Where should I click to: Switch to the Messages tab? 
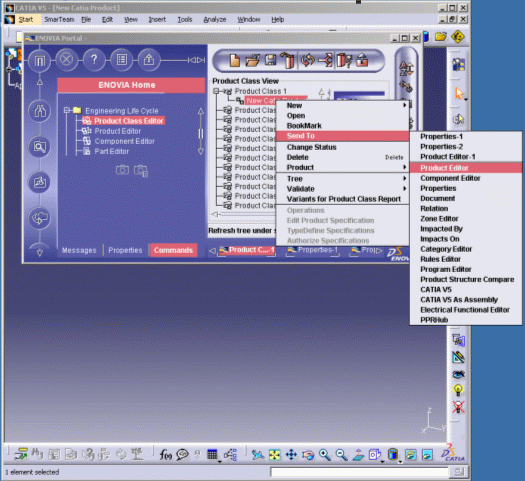click(x=79, y=250)
